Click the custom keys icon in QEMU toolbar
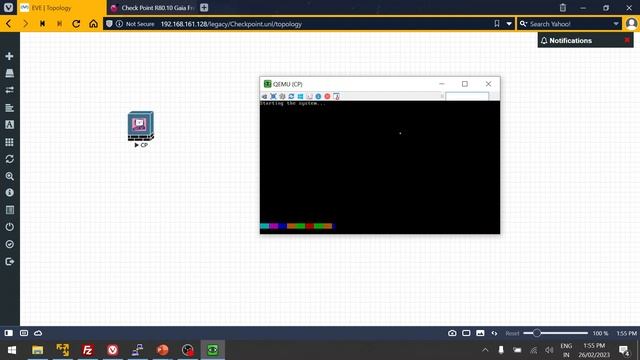640x360 pixels. click(309, 96)
